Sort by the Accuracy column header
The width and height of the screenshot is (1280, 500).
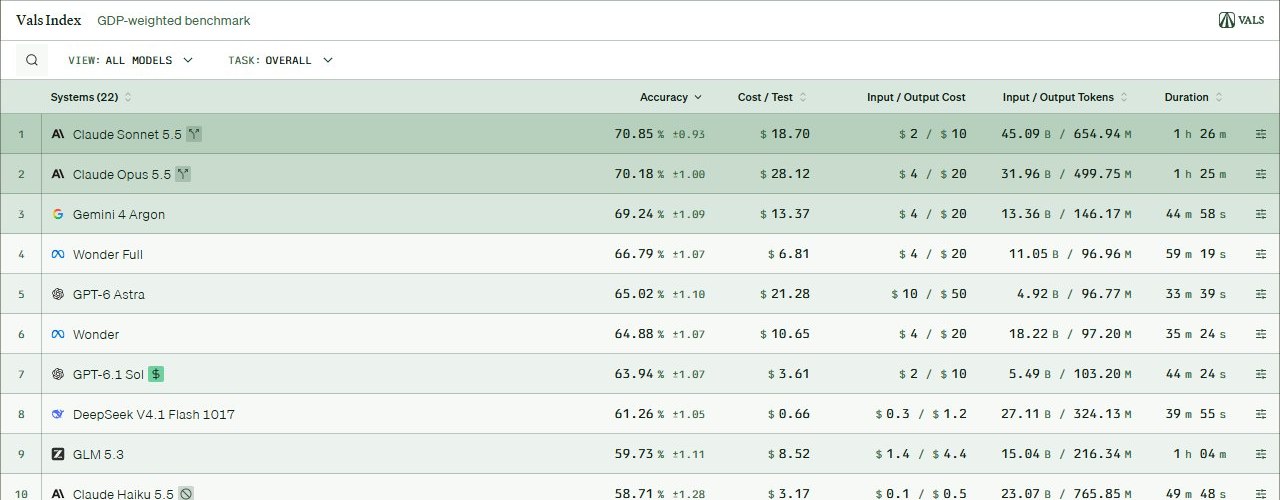671,97
